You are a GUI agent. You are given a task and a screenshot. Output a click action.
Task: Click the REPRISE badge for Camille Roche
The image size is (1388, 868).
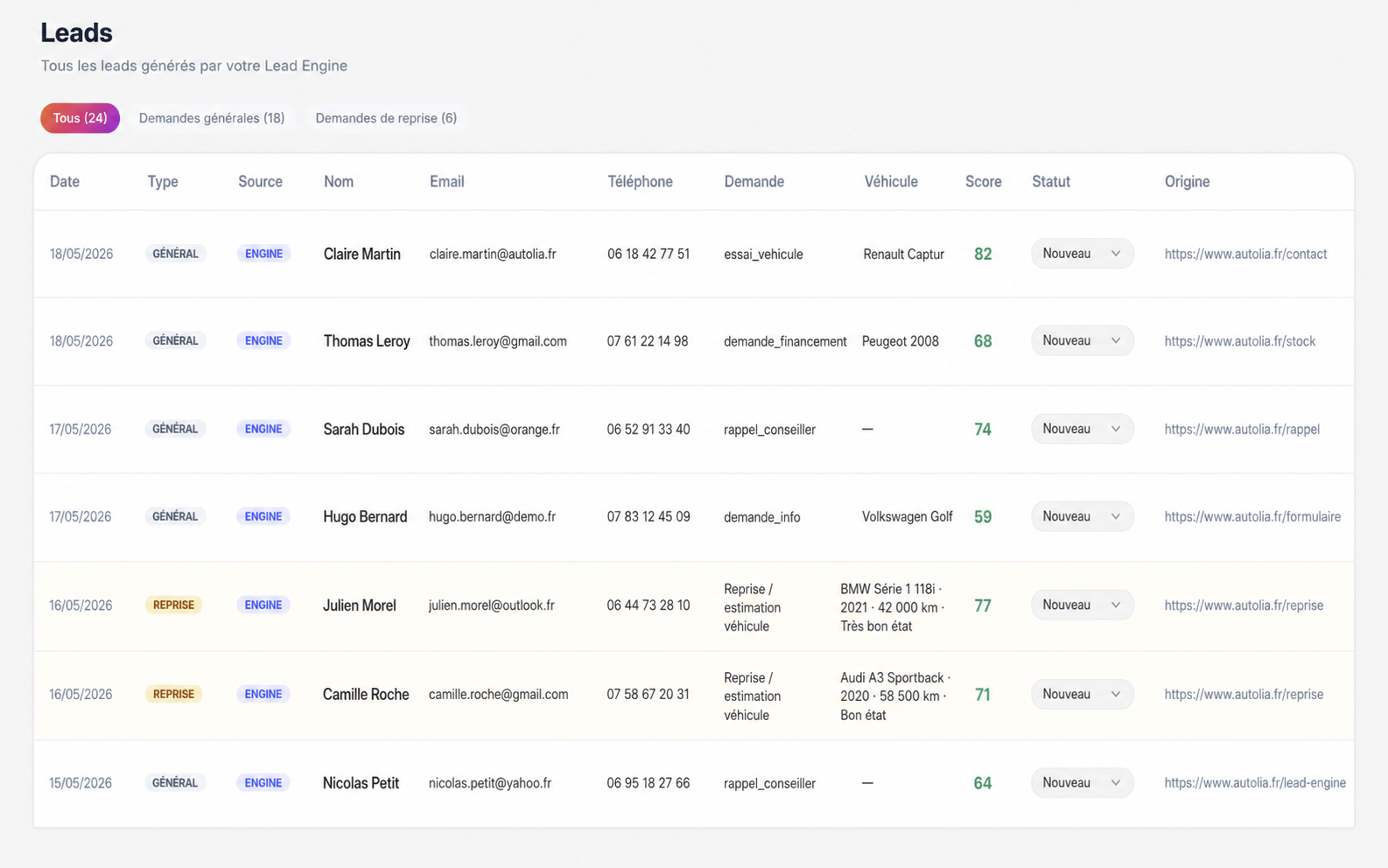(x=173, y=694)
